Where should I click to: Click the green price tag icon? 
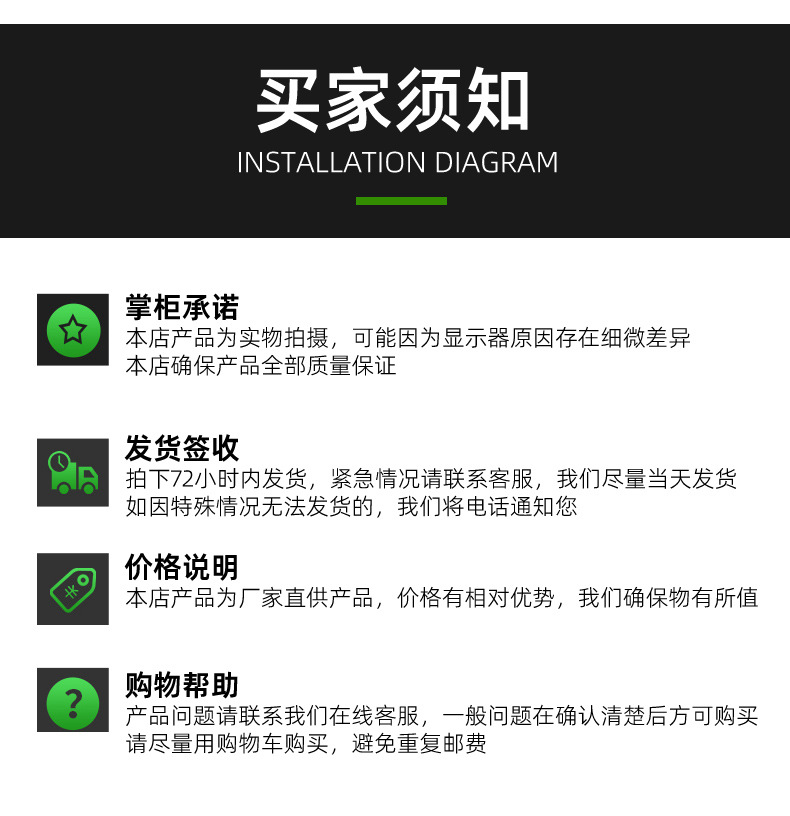(x=73, y=589)
